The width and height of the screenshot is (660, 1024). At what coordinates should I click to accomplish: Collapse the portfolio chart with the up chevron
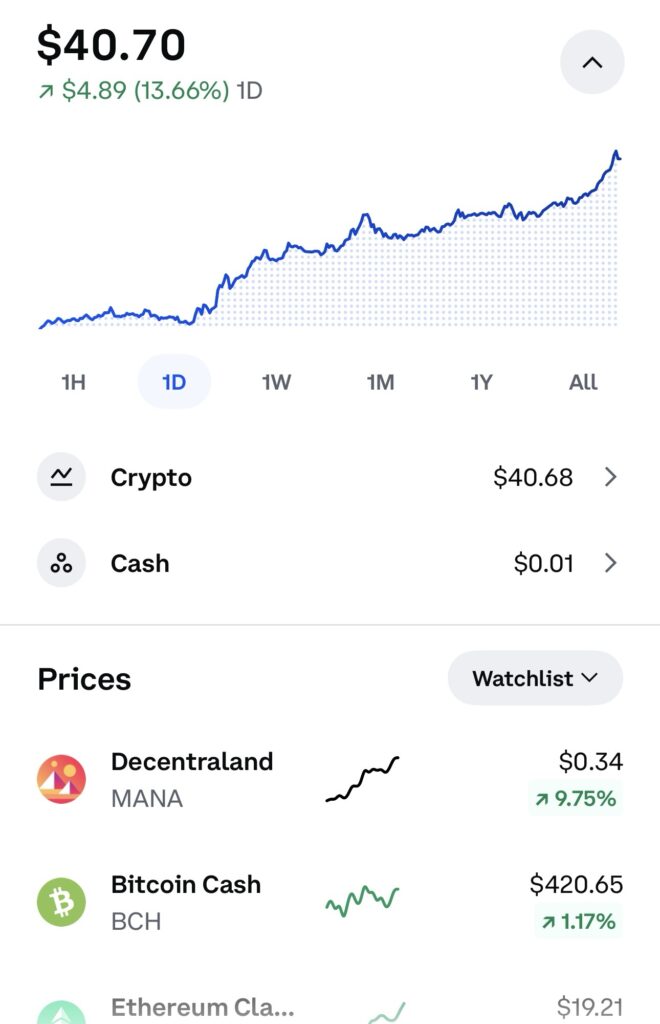[592, 63]
